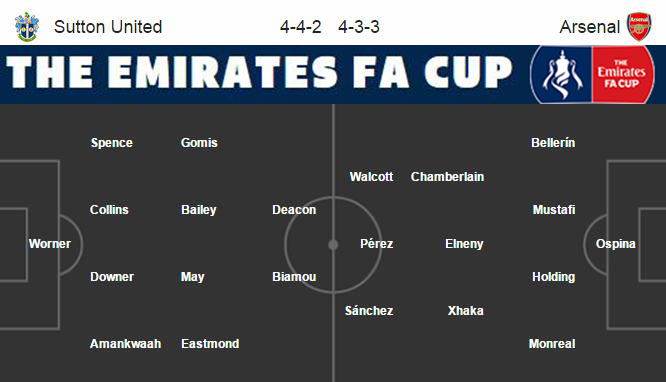The height and width of the screenshot is (382, 666).
Task: Click Monreal in Arsenal's defence
Action: 552,343
